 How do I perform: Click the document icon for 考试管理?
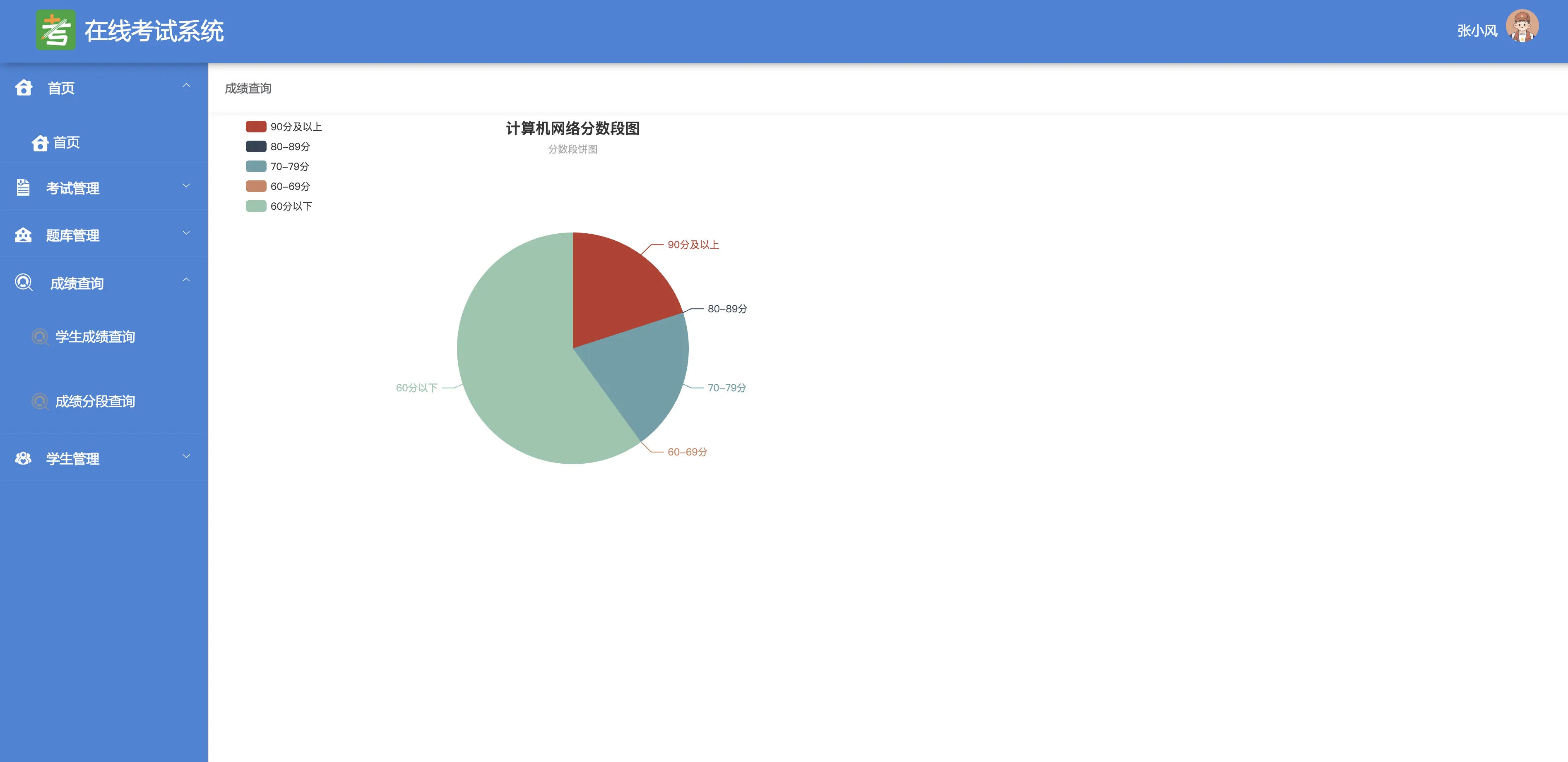pos(23,188)
